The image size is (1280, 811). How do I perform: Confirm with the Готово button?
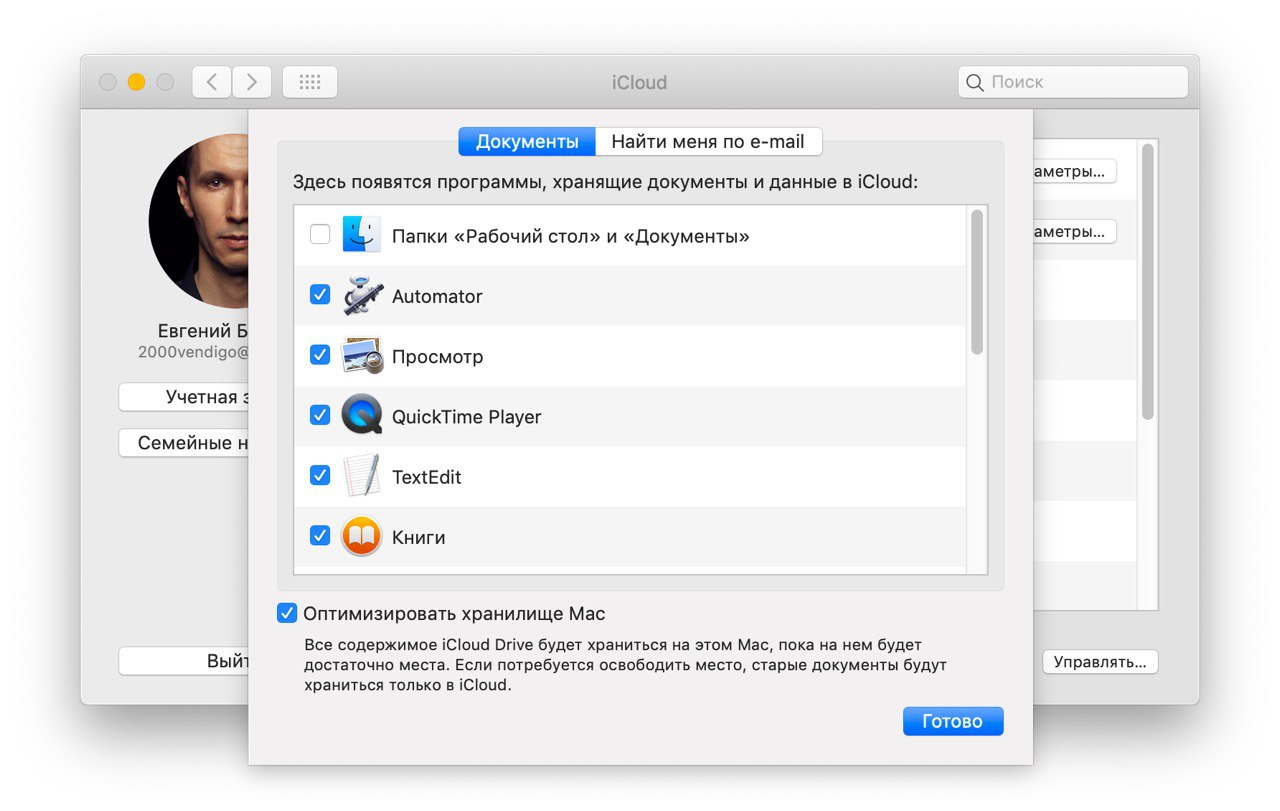953,721
